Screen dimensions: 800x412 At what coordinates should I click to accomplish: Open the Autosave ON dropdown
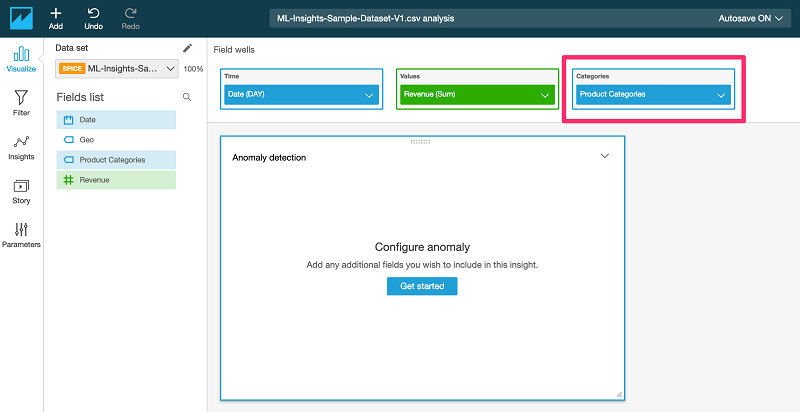(751, 18)
